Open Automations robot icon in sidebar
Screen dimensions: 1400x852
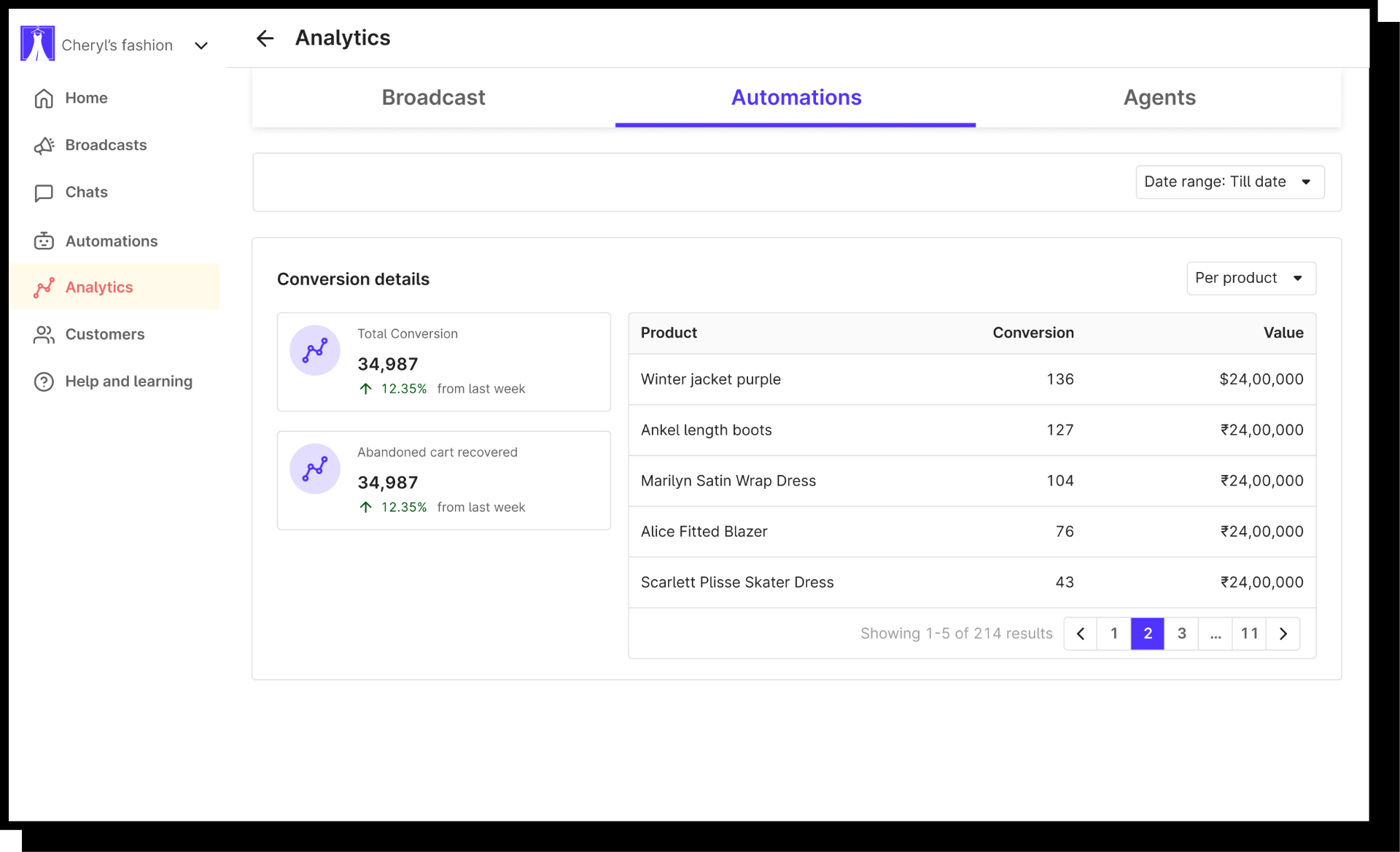(44, 241)
